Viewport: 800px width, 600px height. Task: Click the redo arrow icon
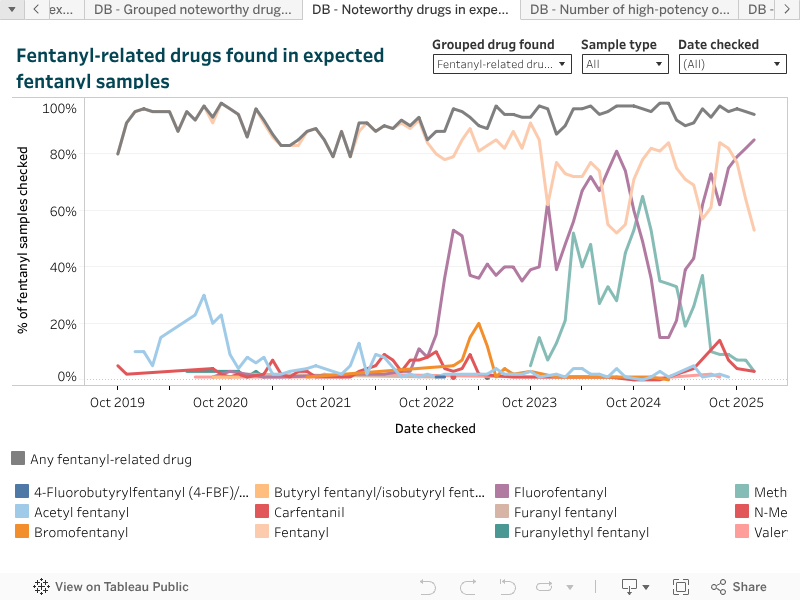coord(468,587)
